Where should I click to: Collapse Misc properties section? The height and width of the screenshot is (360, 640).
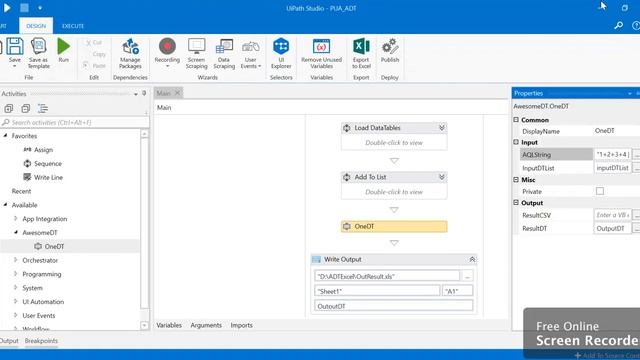(x=516, y=180)
